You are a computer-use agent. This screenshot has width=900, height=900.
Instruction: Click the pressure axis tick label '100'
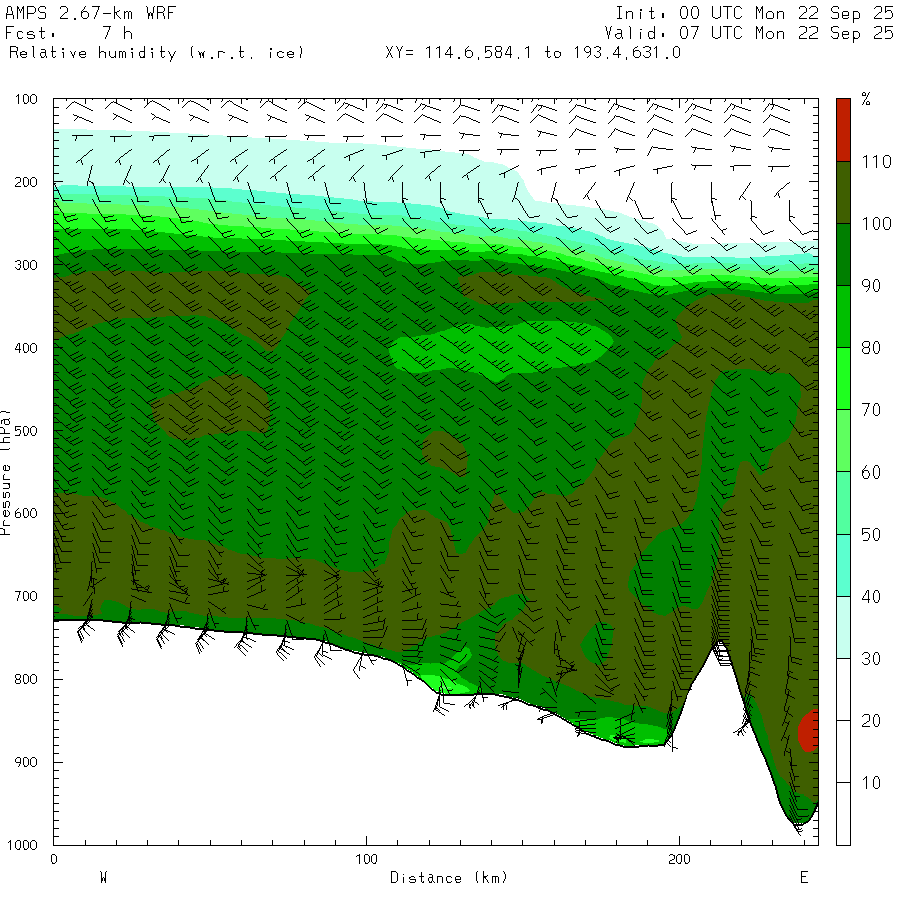[x=26, y=99]
